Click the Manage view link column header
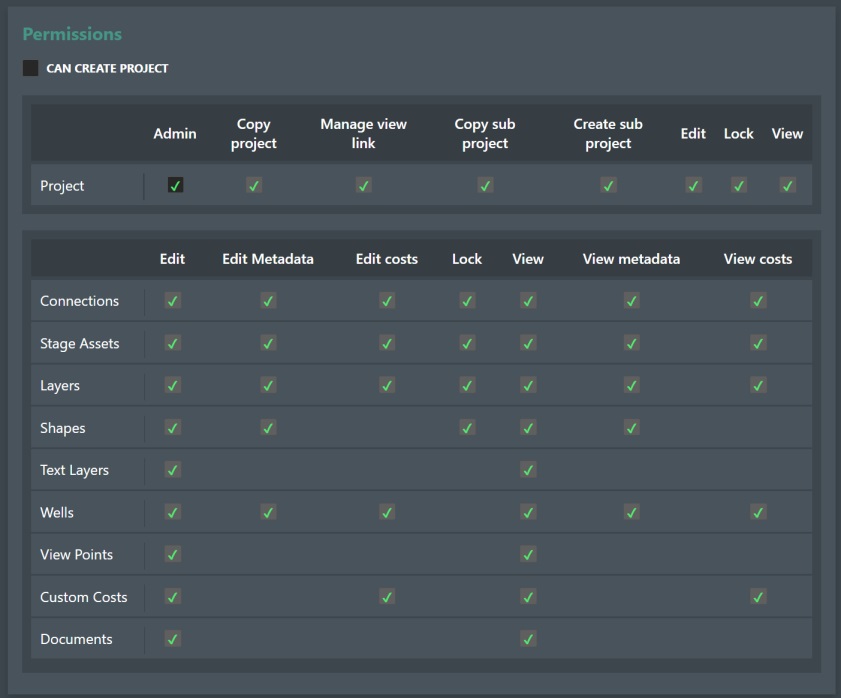Viewport: 841px width, 698px height. pyautogui.click(x=364, y=134)
